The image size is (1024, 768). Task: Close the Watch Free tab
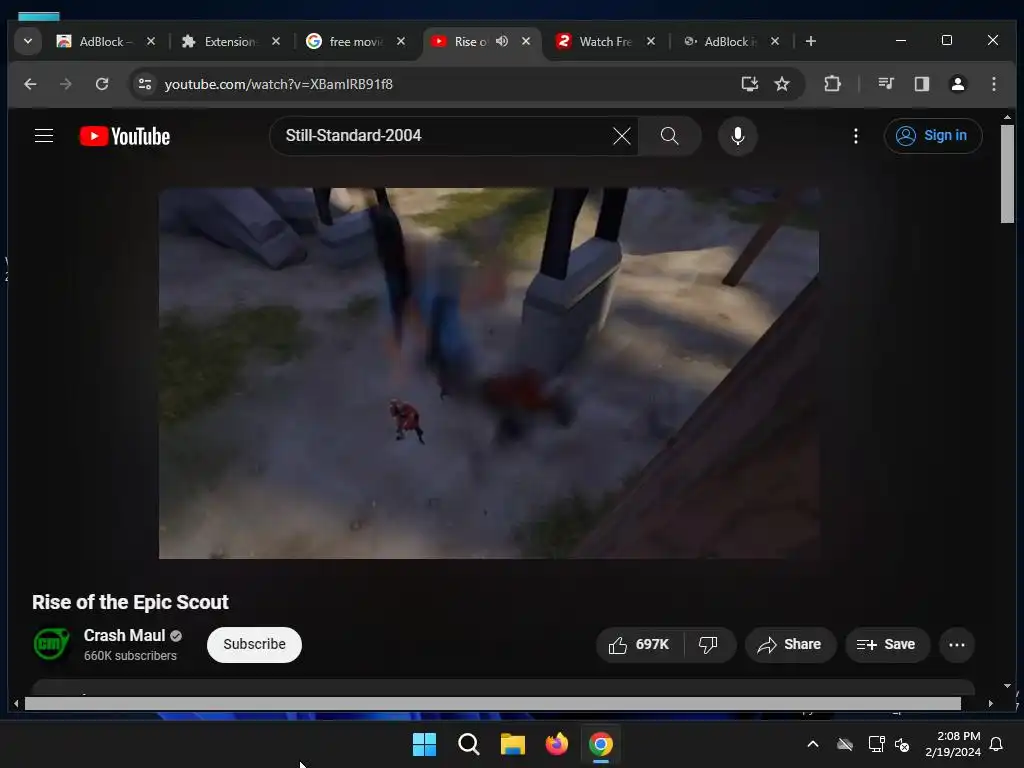tap(650, 41)
